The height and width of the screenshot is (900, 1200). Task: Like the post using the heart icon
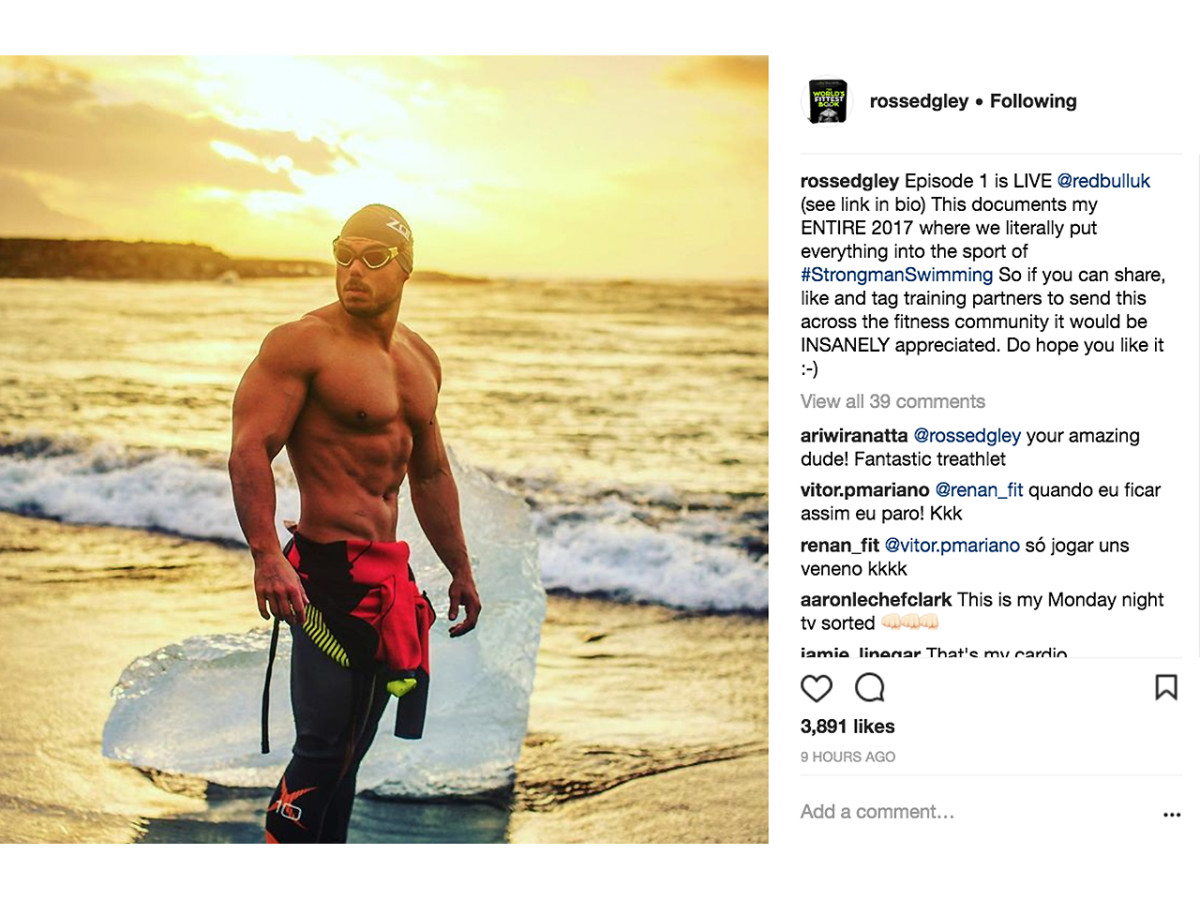point(817,689)
